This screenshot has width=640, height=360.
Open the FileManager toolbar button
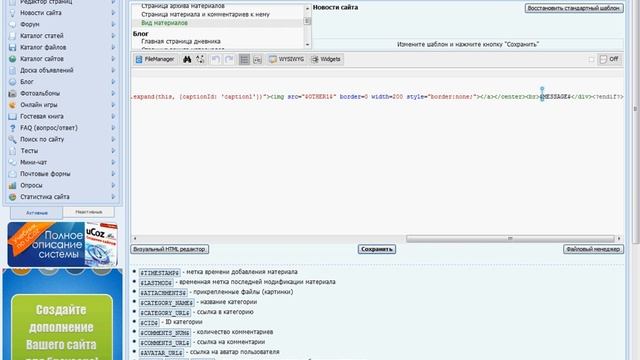[x=155, y=59]
